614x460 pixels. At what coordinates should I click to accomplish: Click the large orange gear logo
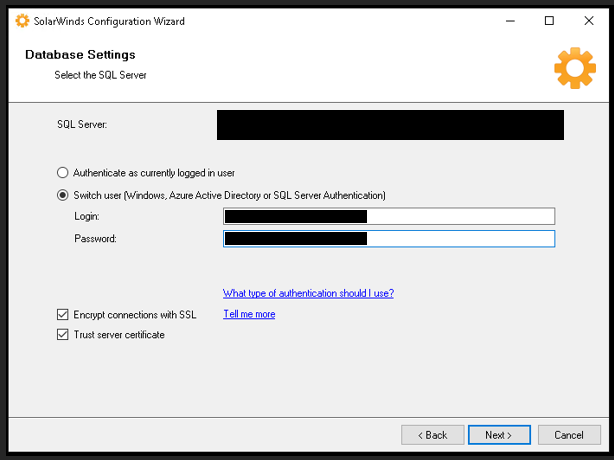coord(575,68)
